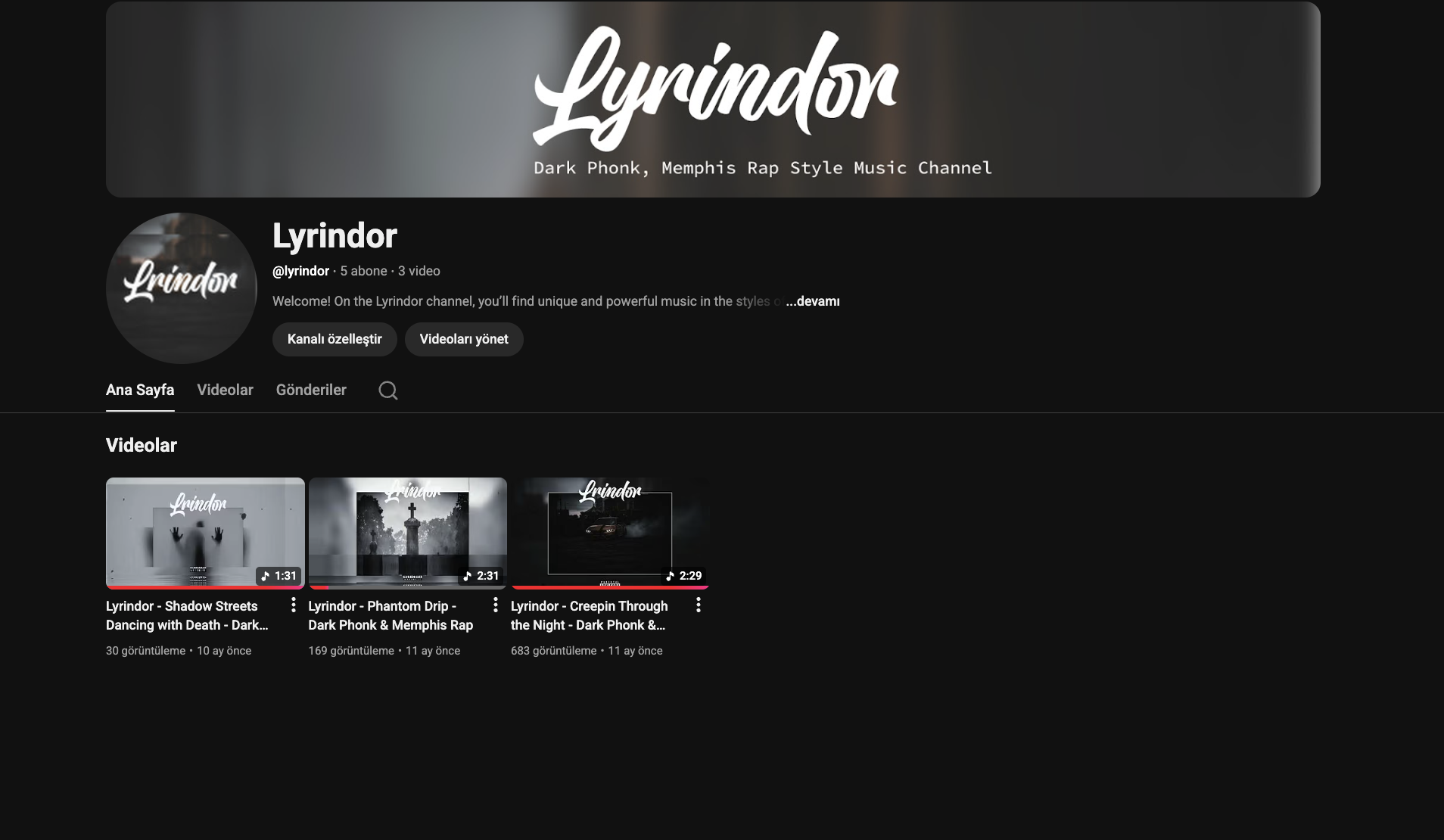Screen dimensions: 1444x840
Task: Open the channel search icon
Action: (387, 390)
